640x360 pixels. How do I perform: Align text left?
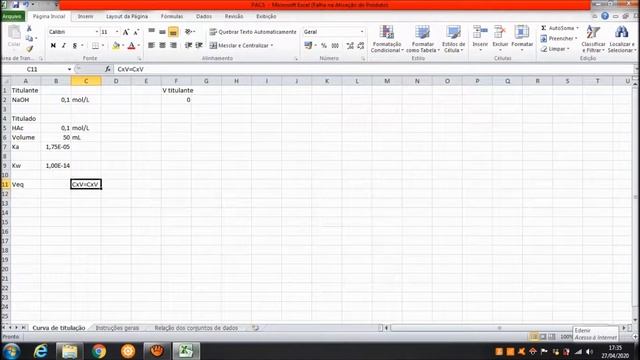[x=151, y=45]
